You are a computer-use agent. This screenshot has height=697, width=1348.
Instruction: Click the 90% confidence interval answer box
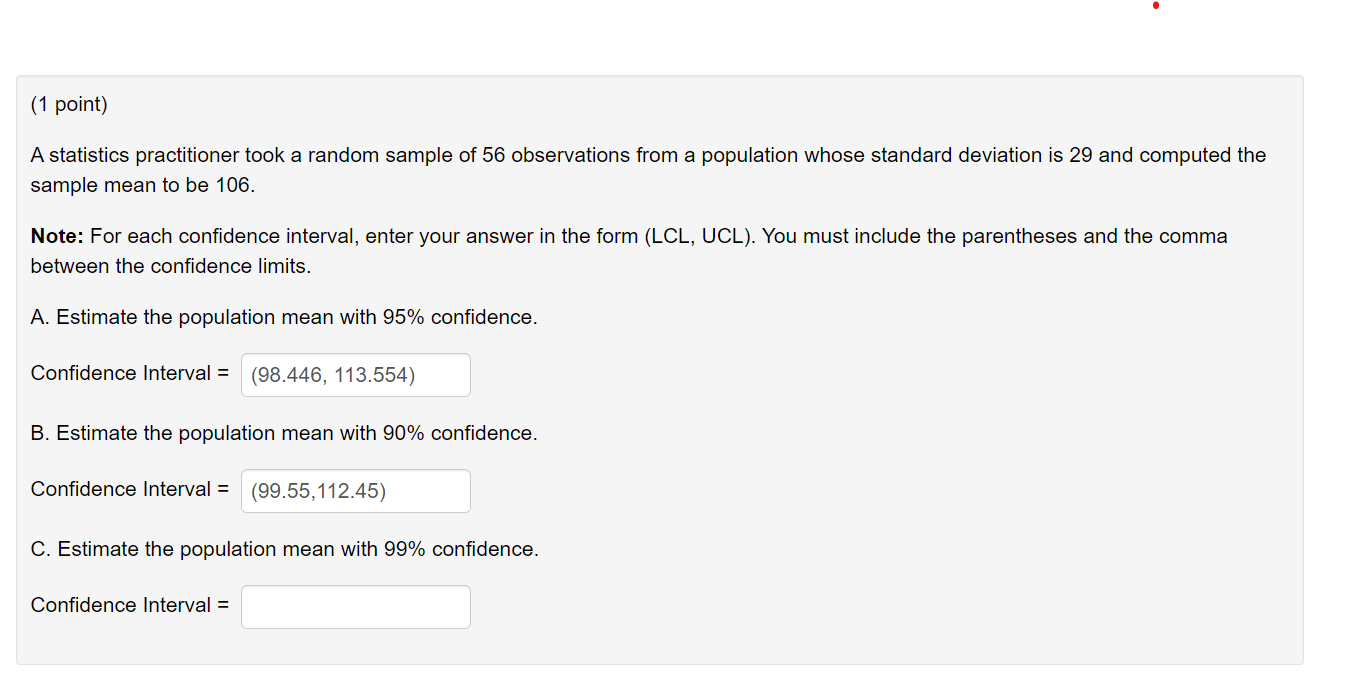[355, 490]
